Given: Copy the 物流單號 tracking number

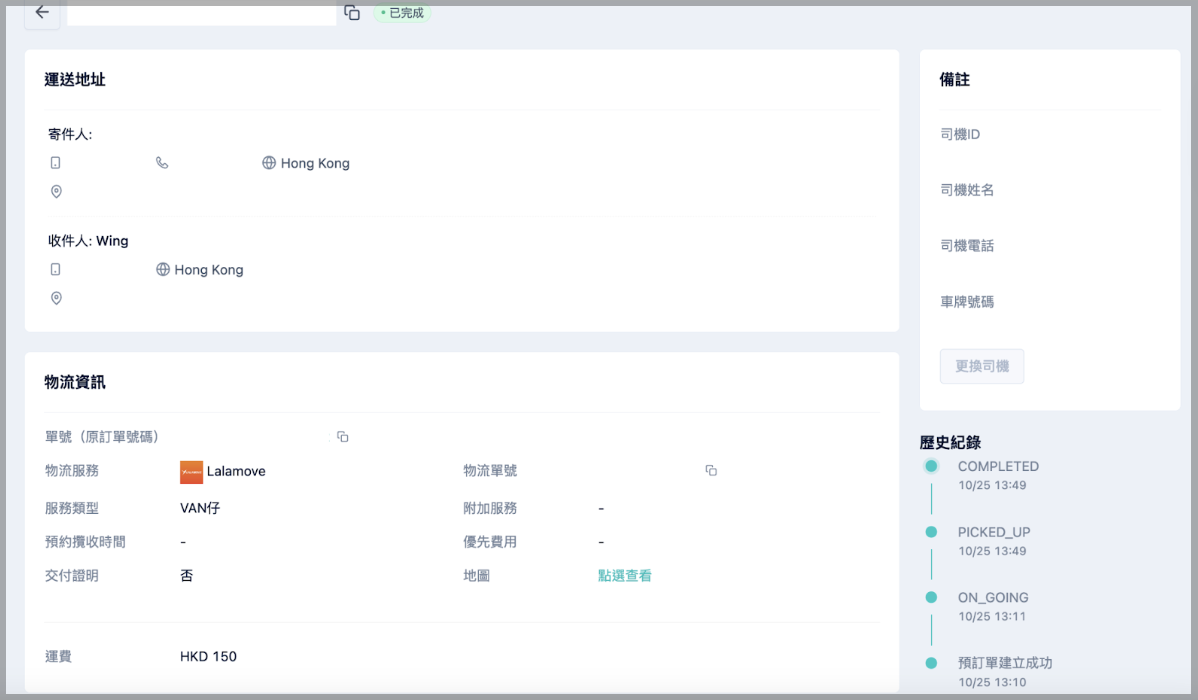Looking at the screenshot, I should tap(711, 471).
